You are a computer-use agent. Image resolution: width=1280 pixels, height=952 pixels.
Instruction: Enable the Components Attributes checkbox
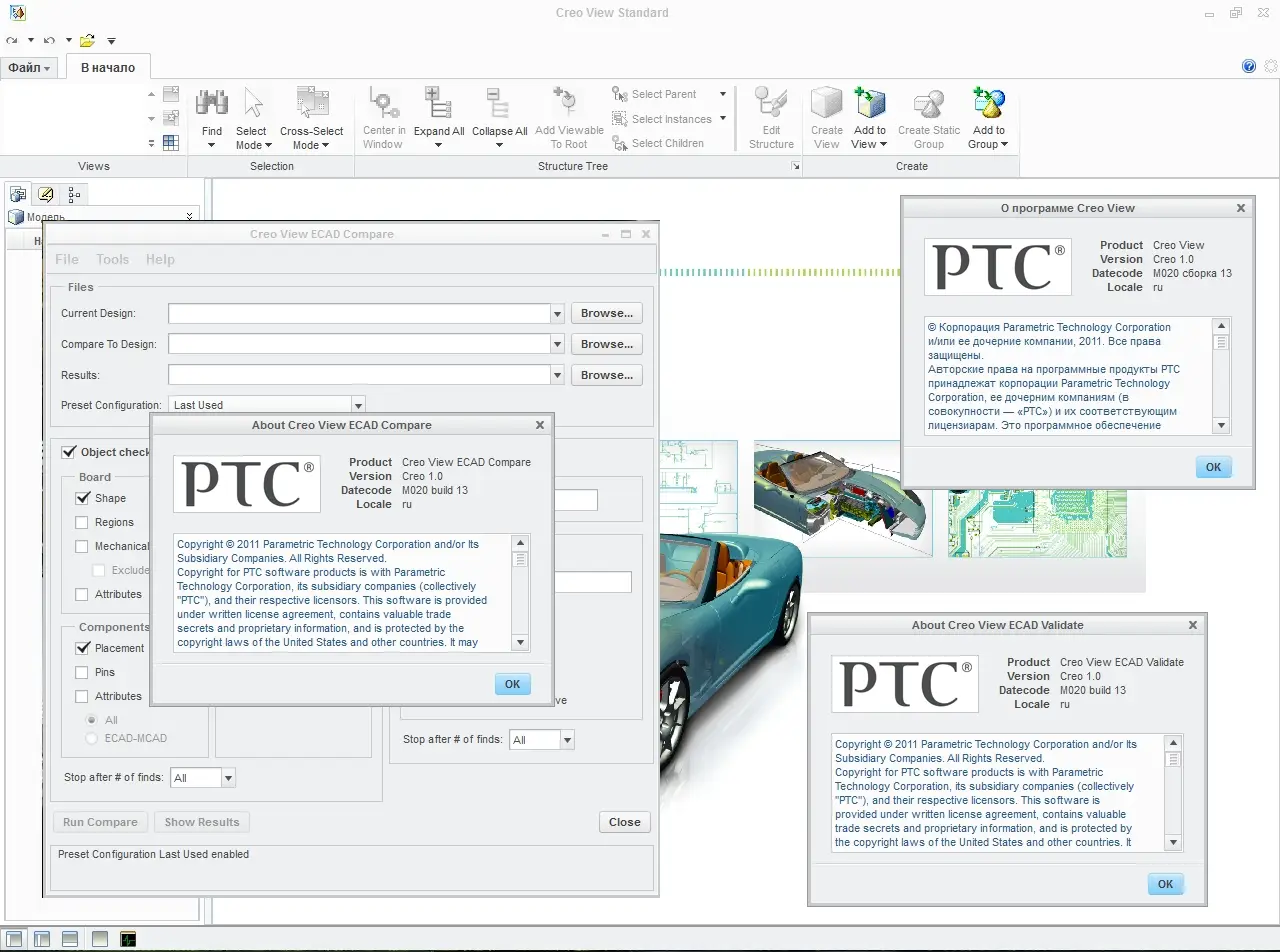point(82,696)
